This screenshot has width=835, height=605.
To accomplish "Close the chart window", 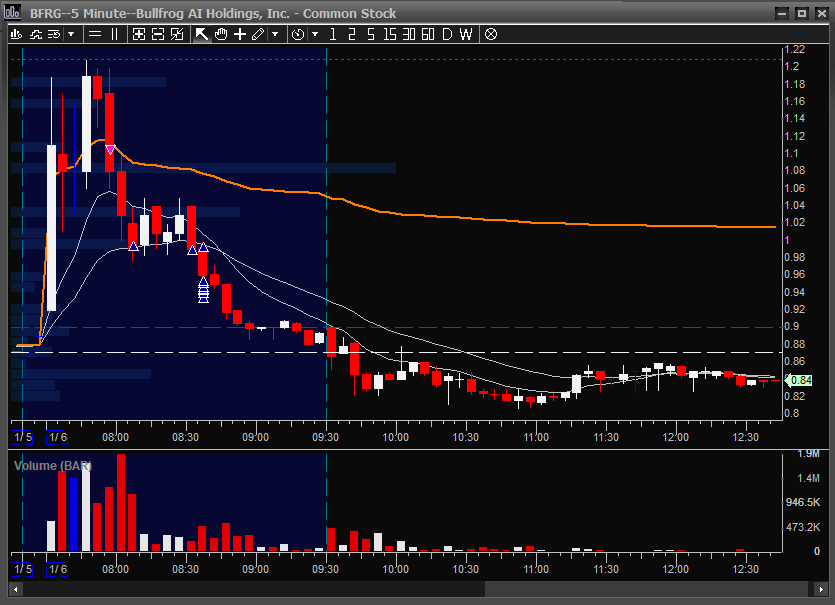I will [822, 13].
